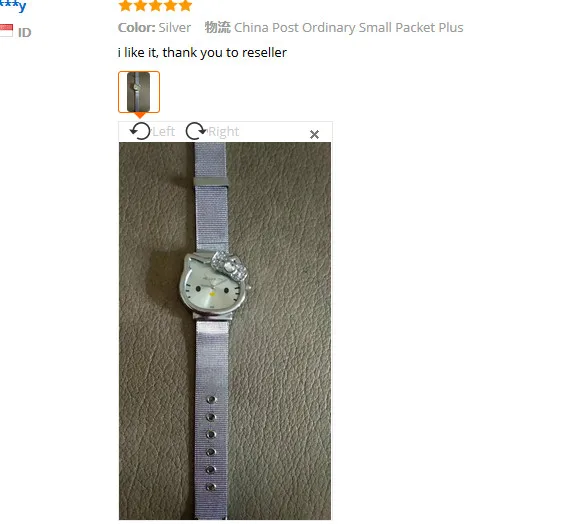Click the fifth orange rating star
The image size is (569, 524).
pyautogui.click(x=185, y=5)
